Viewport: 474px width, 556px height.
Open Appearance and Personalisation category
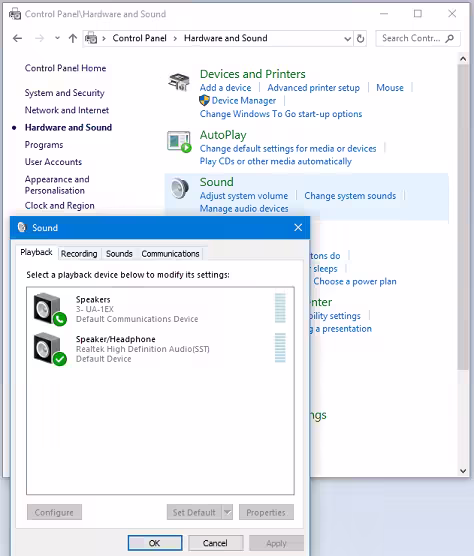tap(57, 185)
